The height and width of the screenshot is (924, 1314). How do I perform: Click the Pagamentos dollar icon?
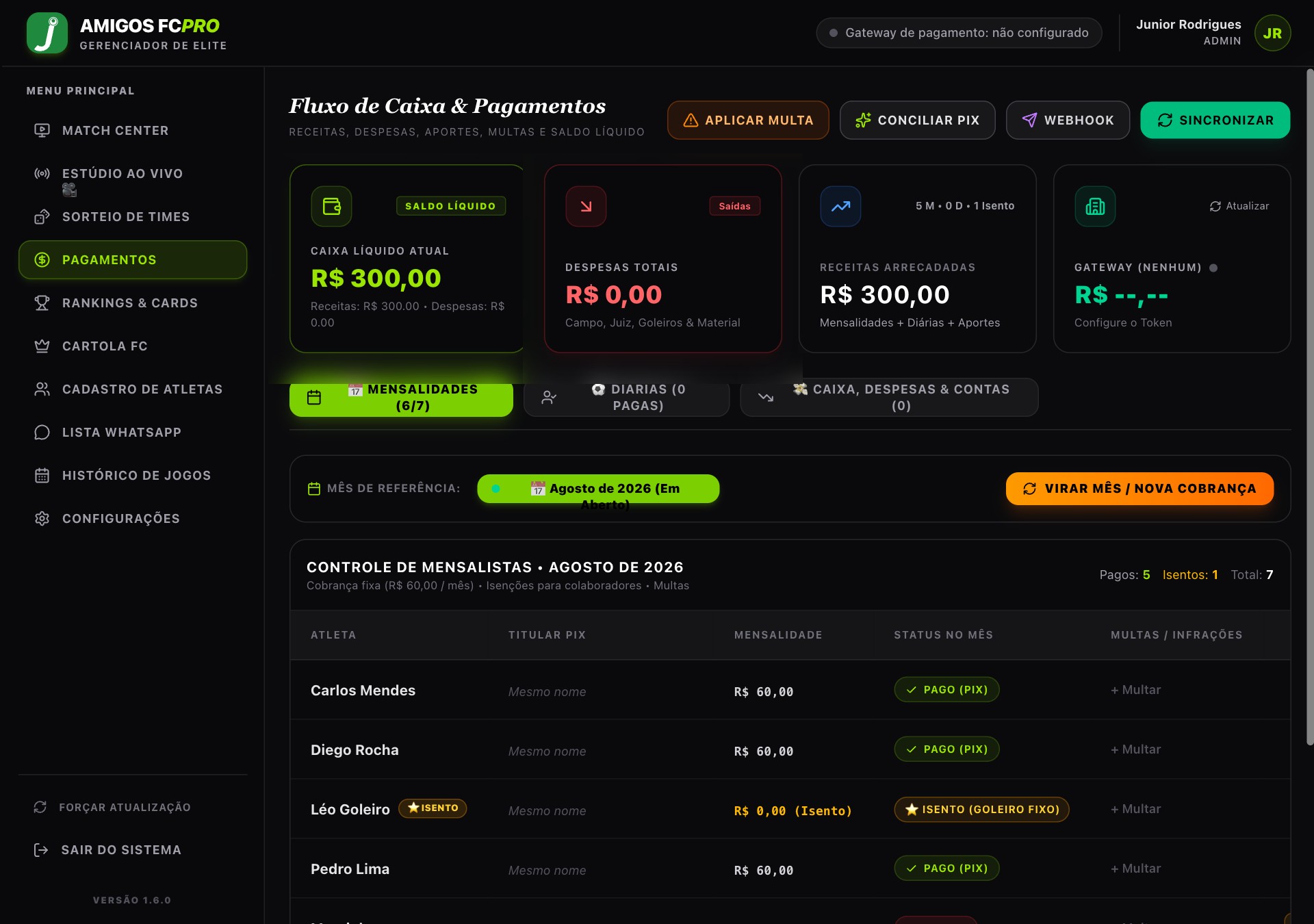click(x=42, y=259)
